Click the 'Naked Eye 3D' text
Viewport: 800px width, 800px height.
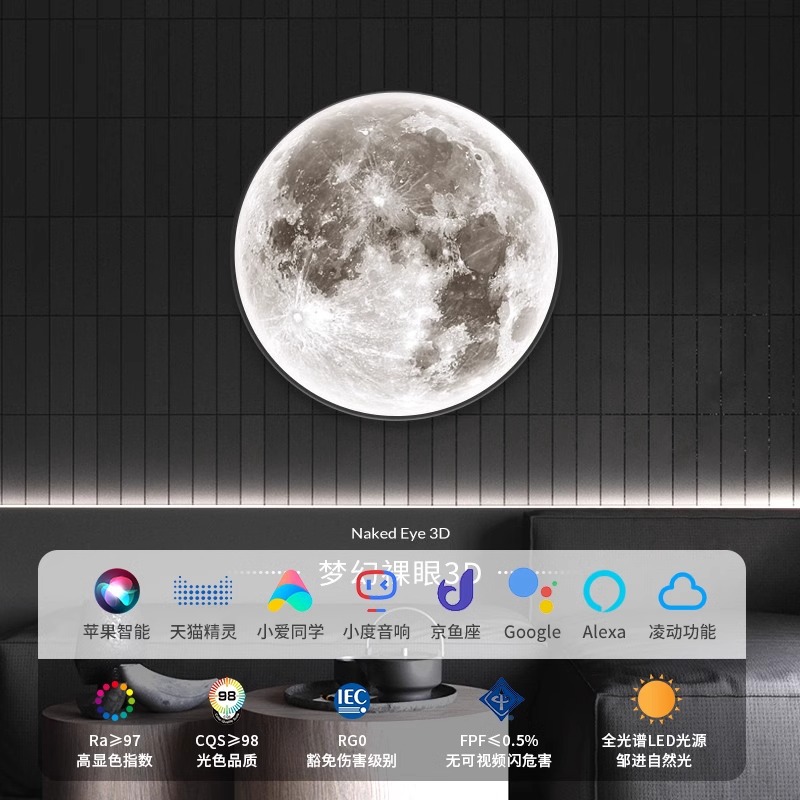coord(401,534)
